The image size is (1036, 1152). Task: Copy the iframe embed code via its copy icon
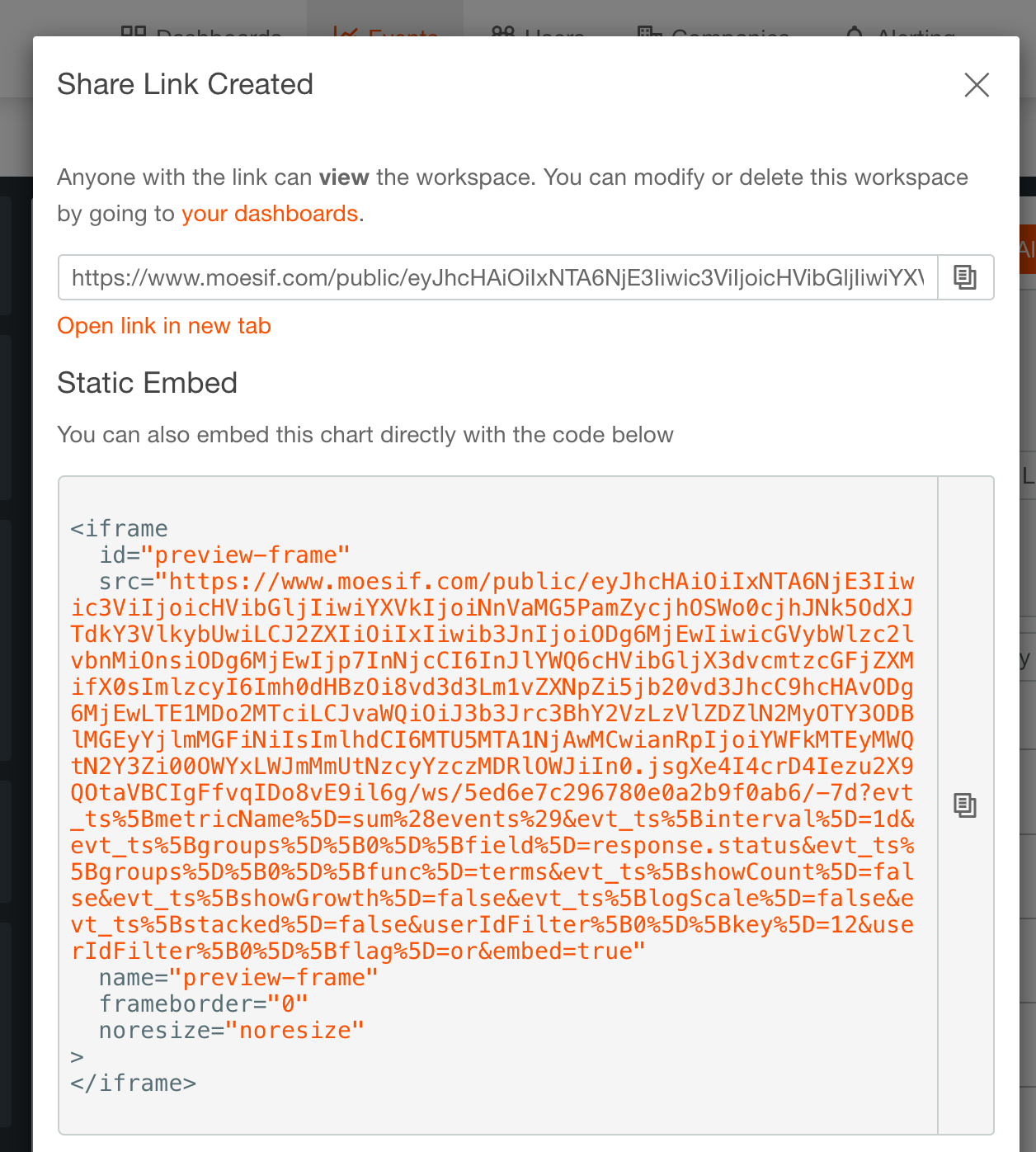[x=965, y=804]
